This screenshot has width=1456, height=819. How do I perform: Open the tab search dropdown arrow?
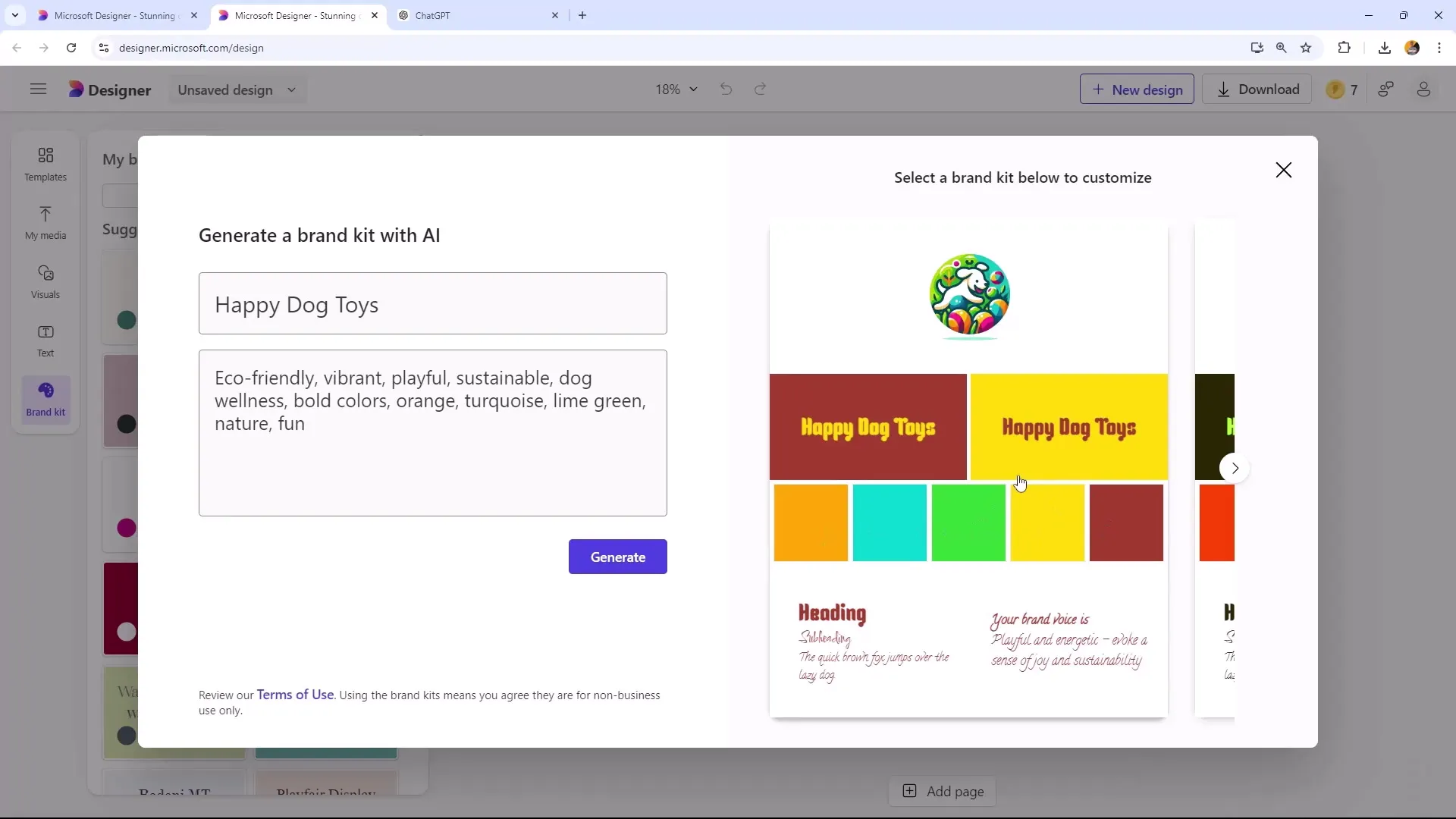14,15
